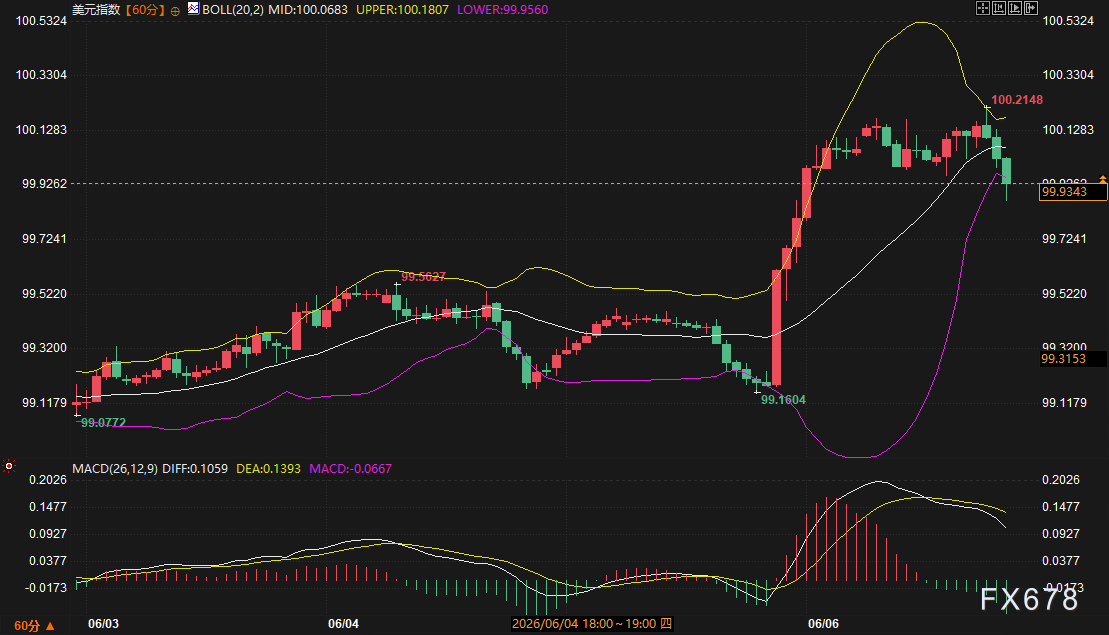Click the orange arrow on current price tag
This screenshot has width=1109, height=635.
(1102, 180)
